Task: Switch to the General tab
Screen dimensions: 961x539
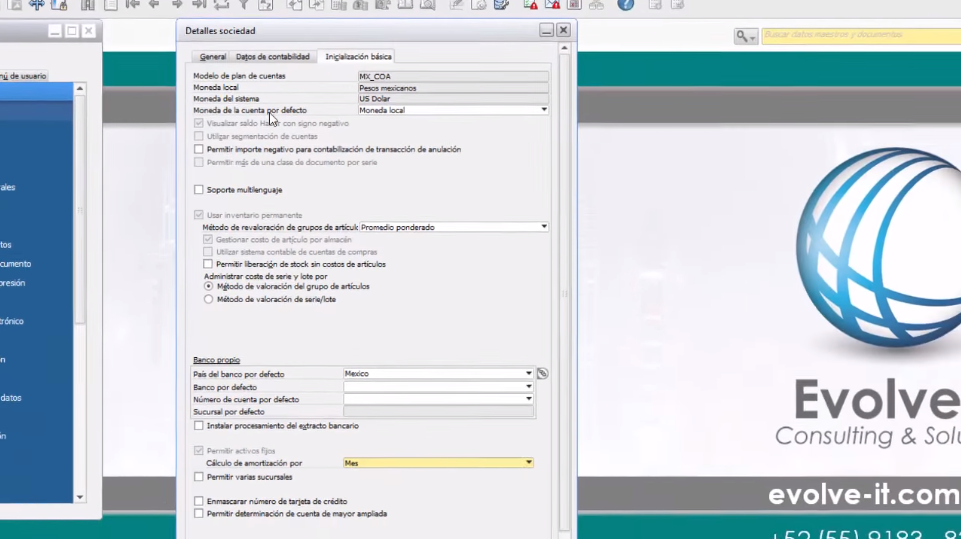Action: pyautogui.click(x=212, y=57)
